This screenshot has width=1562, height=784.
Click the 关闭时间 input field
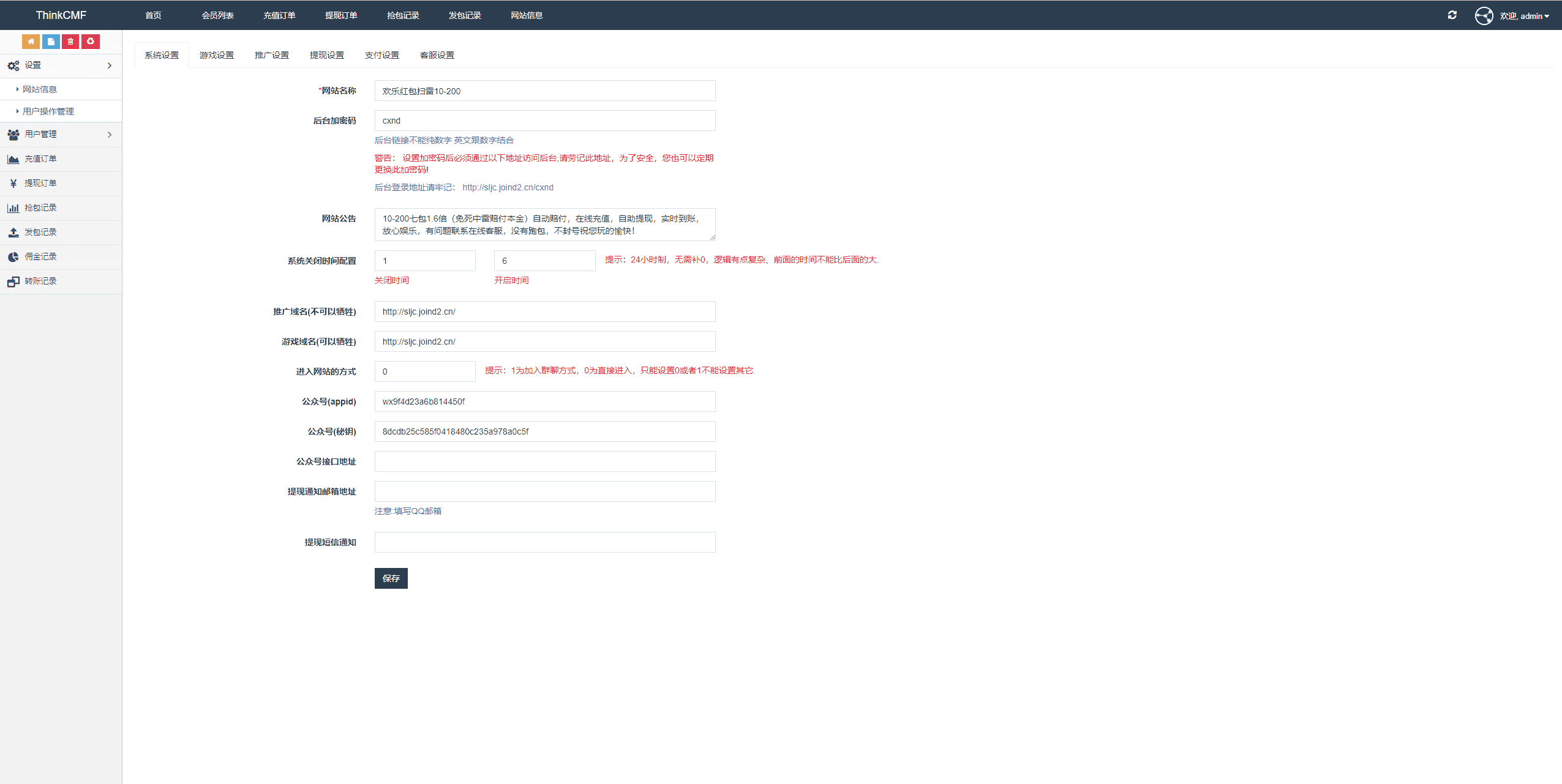click(x=425, y=261)
